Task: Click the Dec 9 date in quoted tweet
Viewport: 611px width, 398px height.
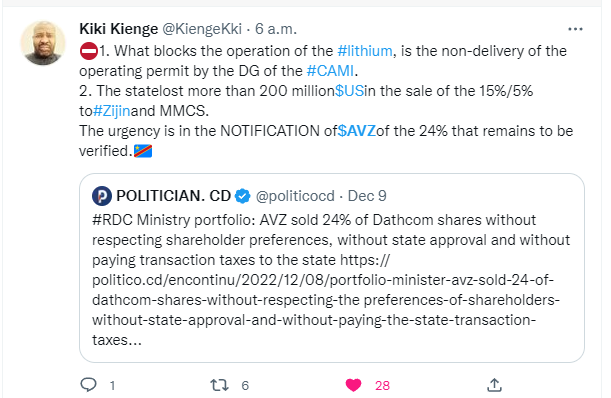Action: pyautogui.click(x=367, y=196)
